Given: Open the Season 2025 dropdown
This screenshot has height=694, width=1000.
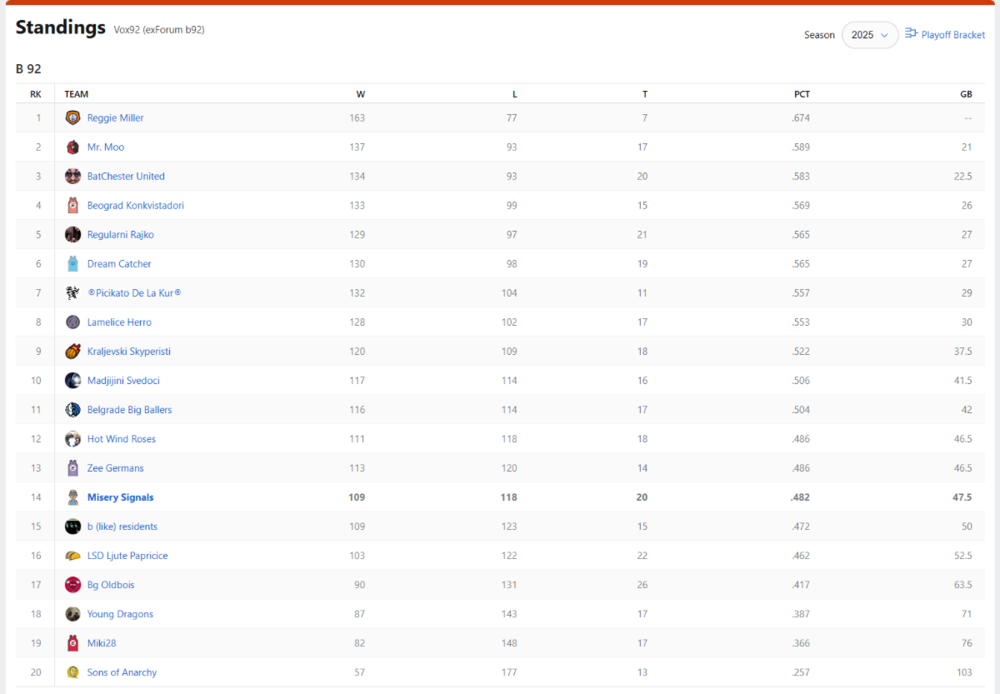Looking at the screenshot, I should click(x=870, y=35).
